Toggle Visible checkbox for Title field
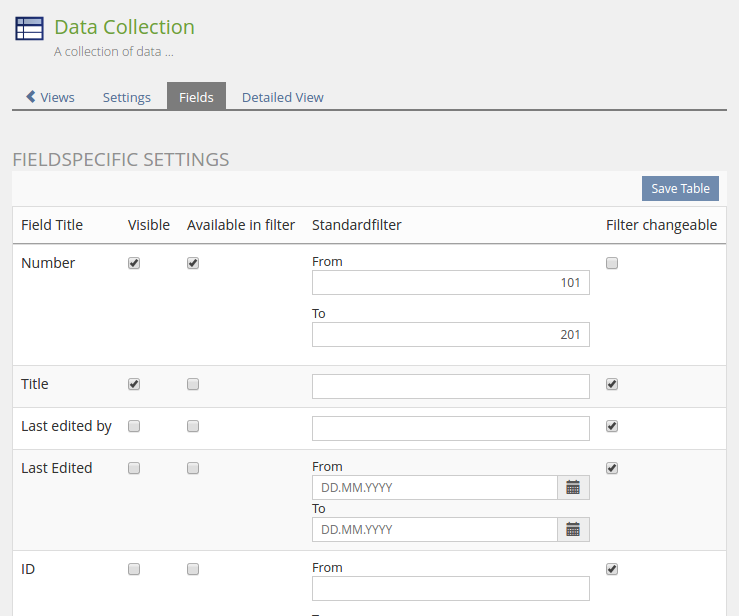 (134, 384)
